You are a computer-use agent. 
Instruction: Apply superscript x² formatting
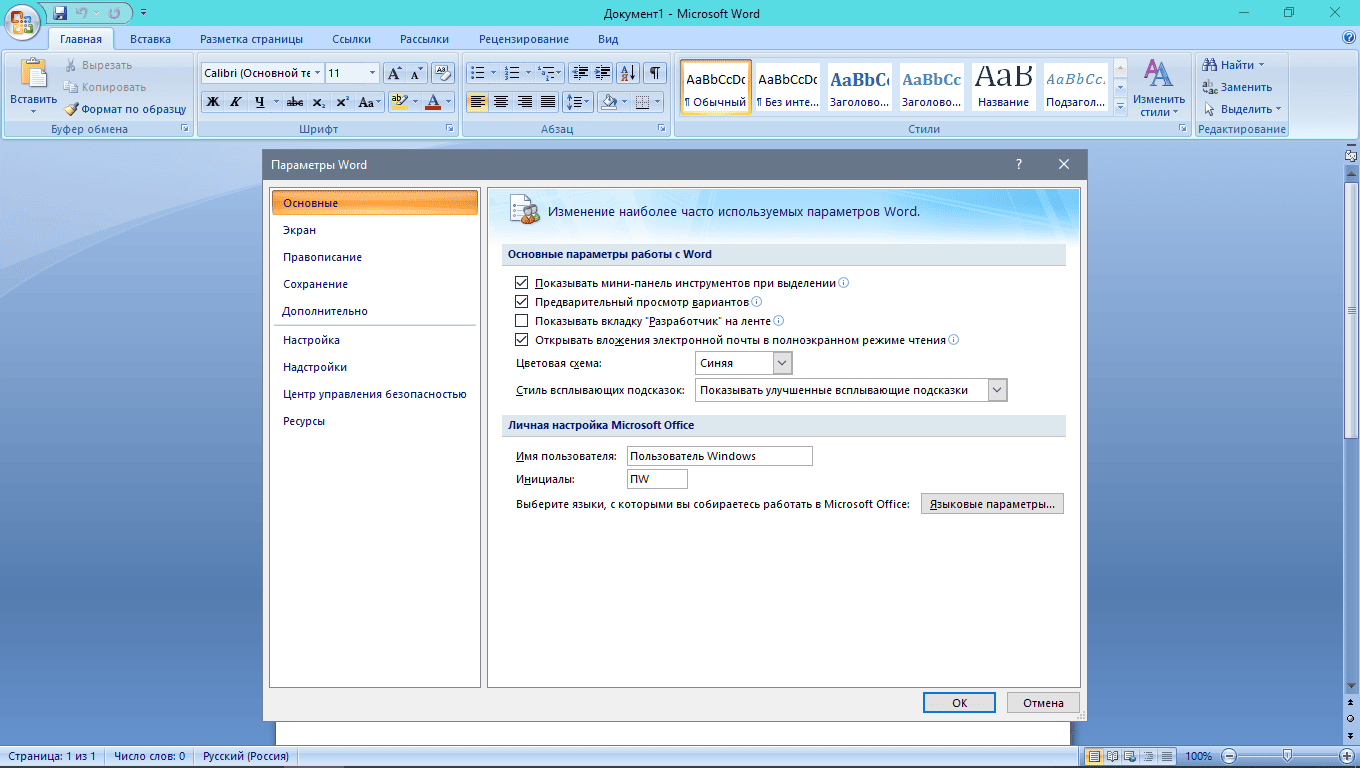tap(342, 102)
